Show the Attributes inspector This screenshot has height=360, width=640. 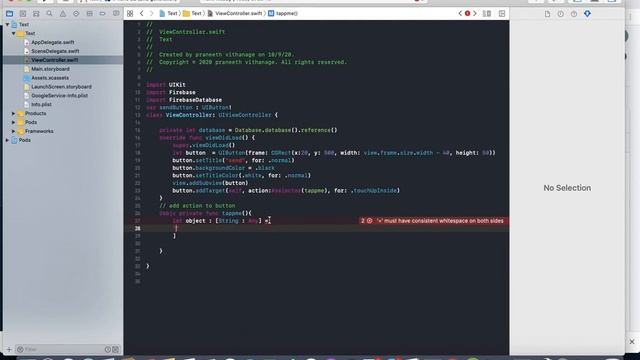click(x=587, y=14)
